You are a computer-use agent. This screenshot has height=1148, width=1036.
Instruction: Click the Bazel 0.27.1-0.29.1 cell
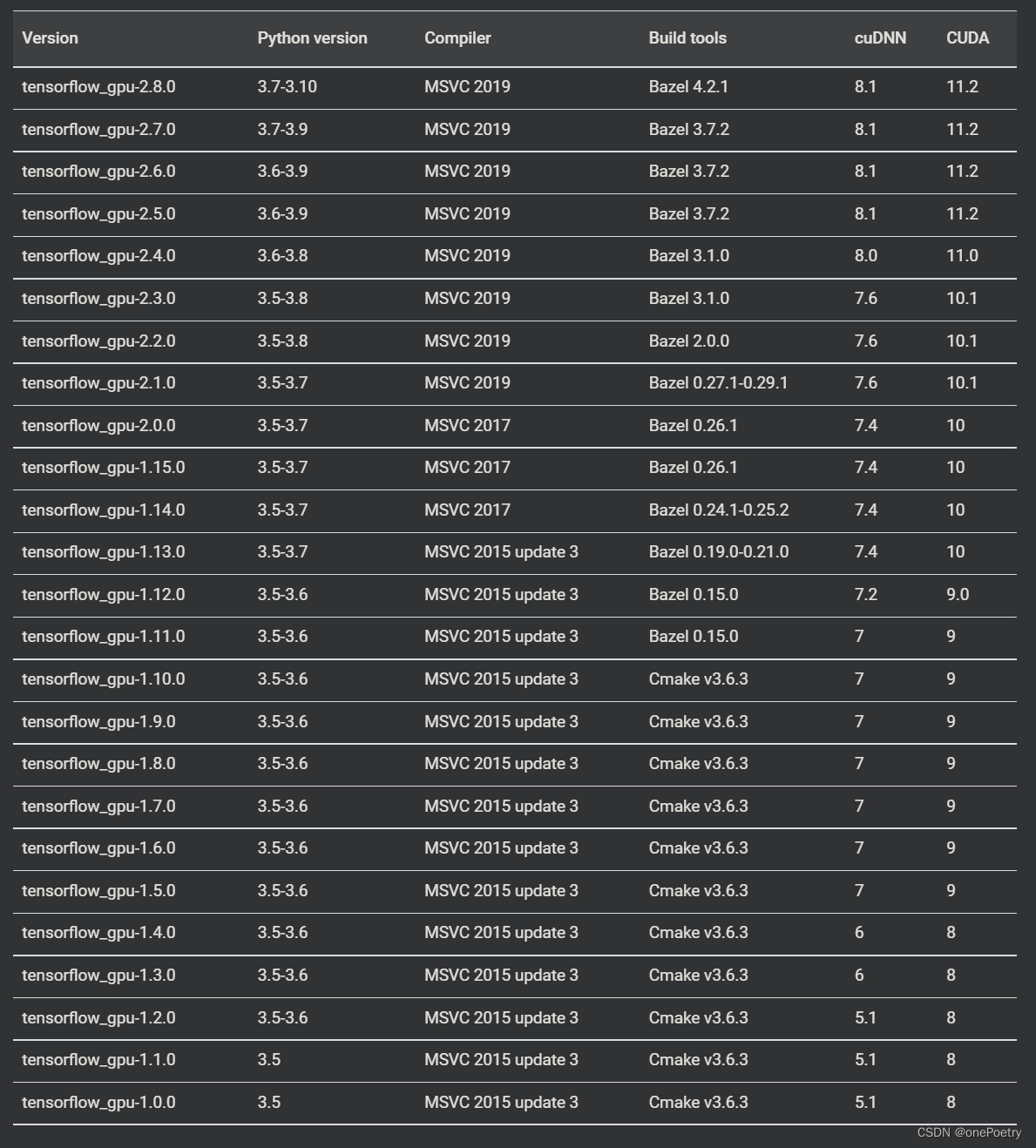pos(718,383)
